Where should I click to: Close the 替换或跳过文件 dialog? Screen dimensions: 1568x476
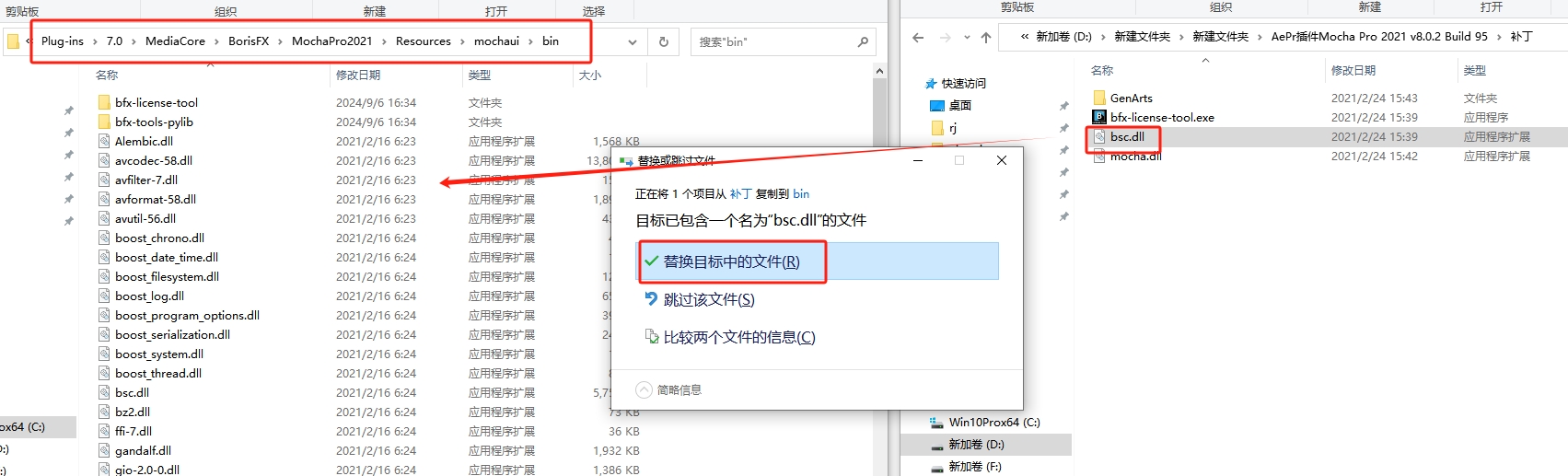pos(1002,160)
